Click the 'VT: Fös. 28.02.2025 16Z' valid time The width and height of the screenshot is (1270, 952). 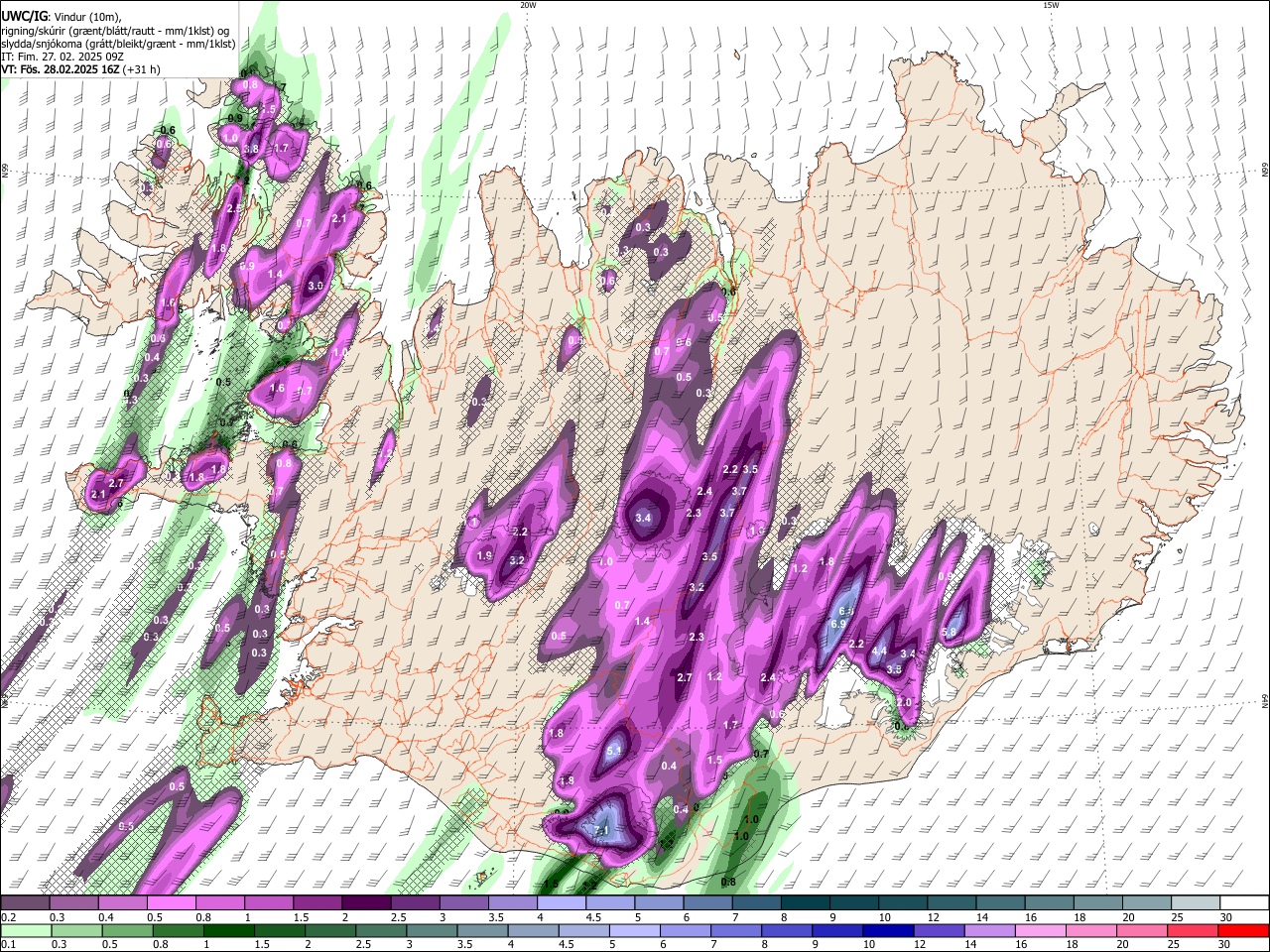pos(62,69)
